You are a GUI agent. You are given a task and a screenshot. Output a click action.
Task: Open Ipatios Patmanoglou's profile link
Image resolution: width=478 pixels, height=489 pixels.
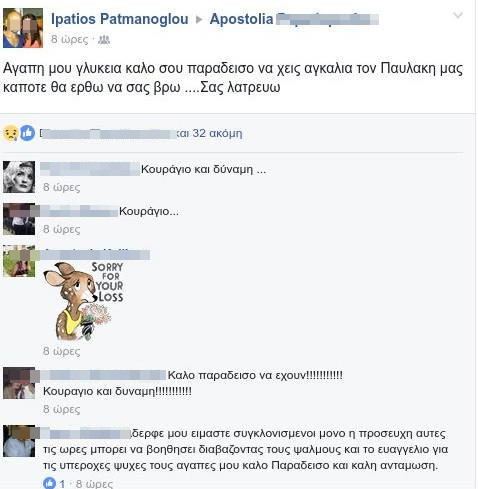(x=120, y=19)
